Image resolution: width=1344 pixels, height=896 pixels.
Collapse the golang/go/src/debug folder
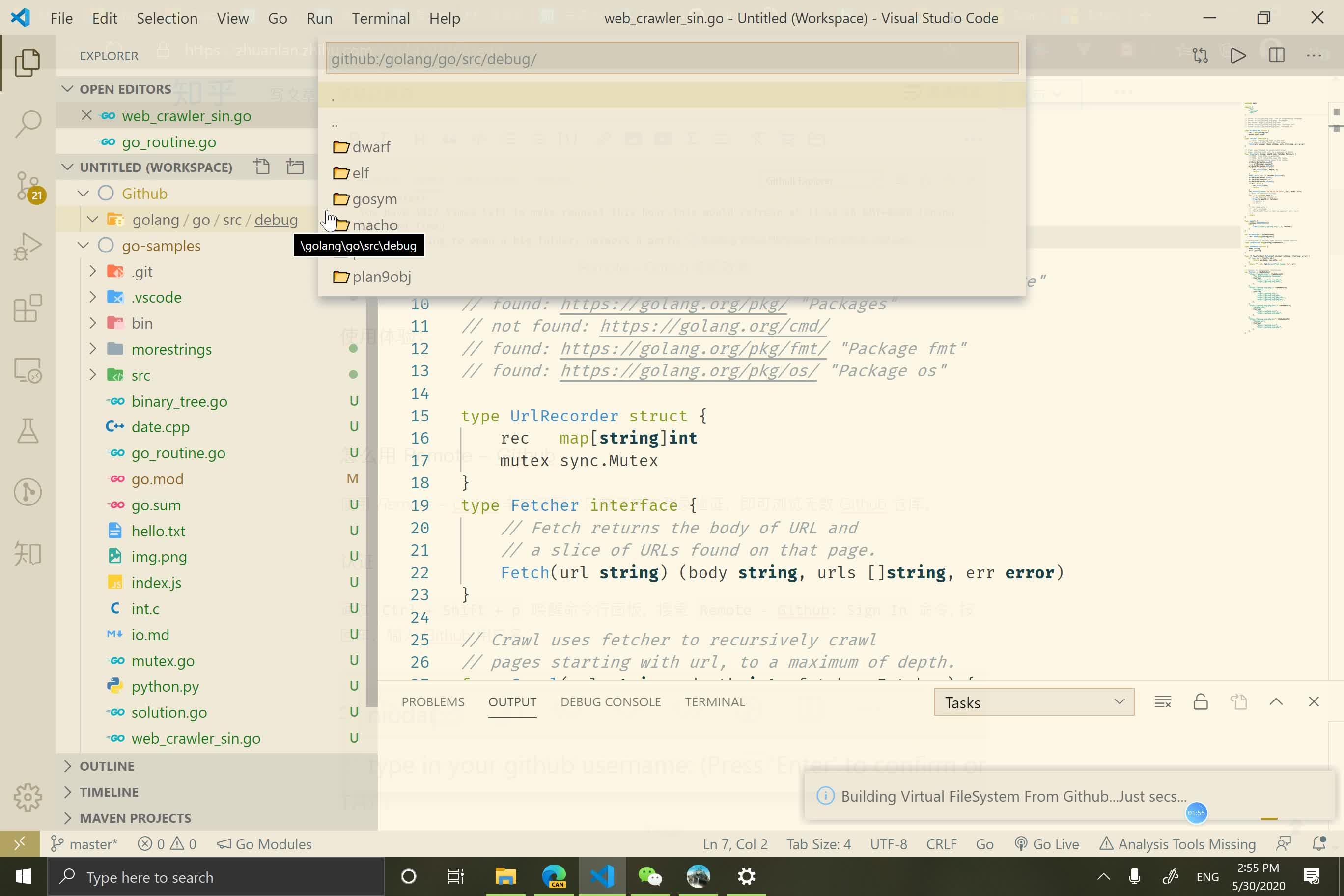pos(92,220)
